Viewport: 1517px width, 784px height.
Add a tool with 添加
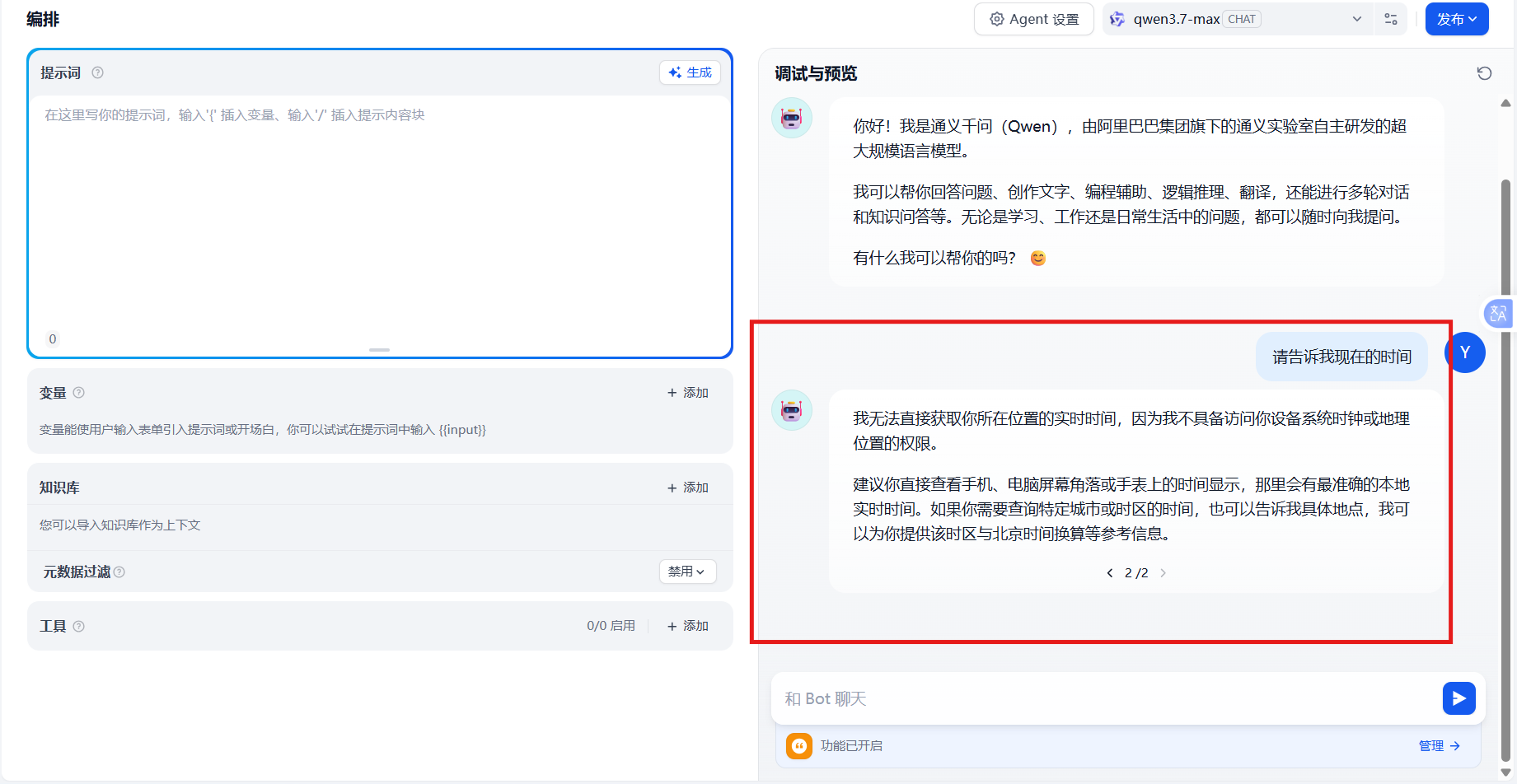click(x=688, y=626)
